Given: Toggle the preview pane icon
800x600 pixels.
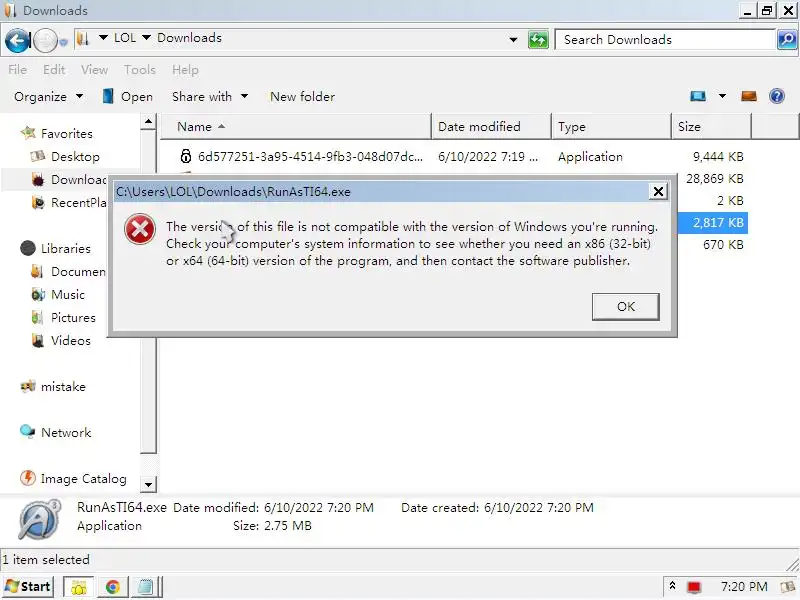Looking at the screenshot, I should tap(748, 96).
